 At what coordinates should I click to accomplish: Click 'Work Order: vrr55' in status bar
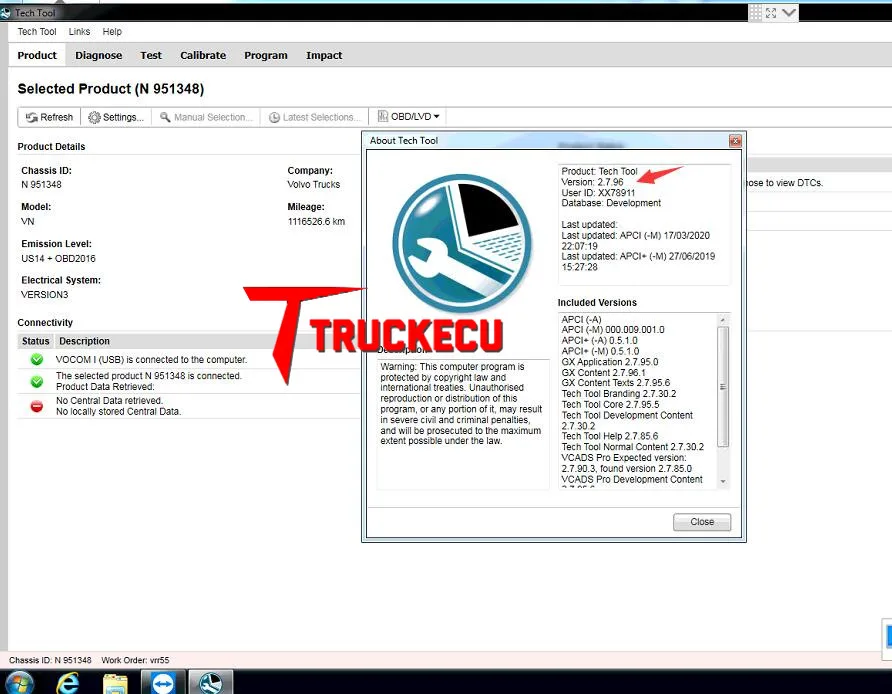pyautogui.click(x=135, y=660)
